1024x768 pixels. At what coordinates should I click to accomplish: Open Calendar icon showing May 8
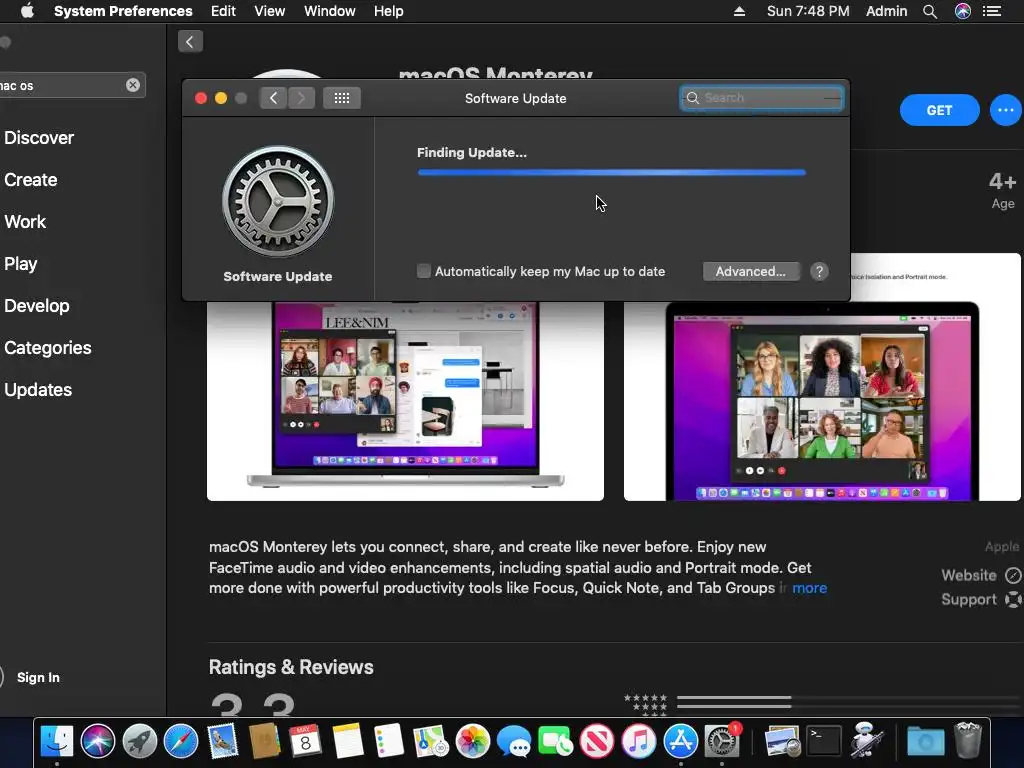(305, 741)
